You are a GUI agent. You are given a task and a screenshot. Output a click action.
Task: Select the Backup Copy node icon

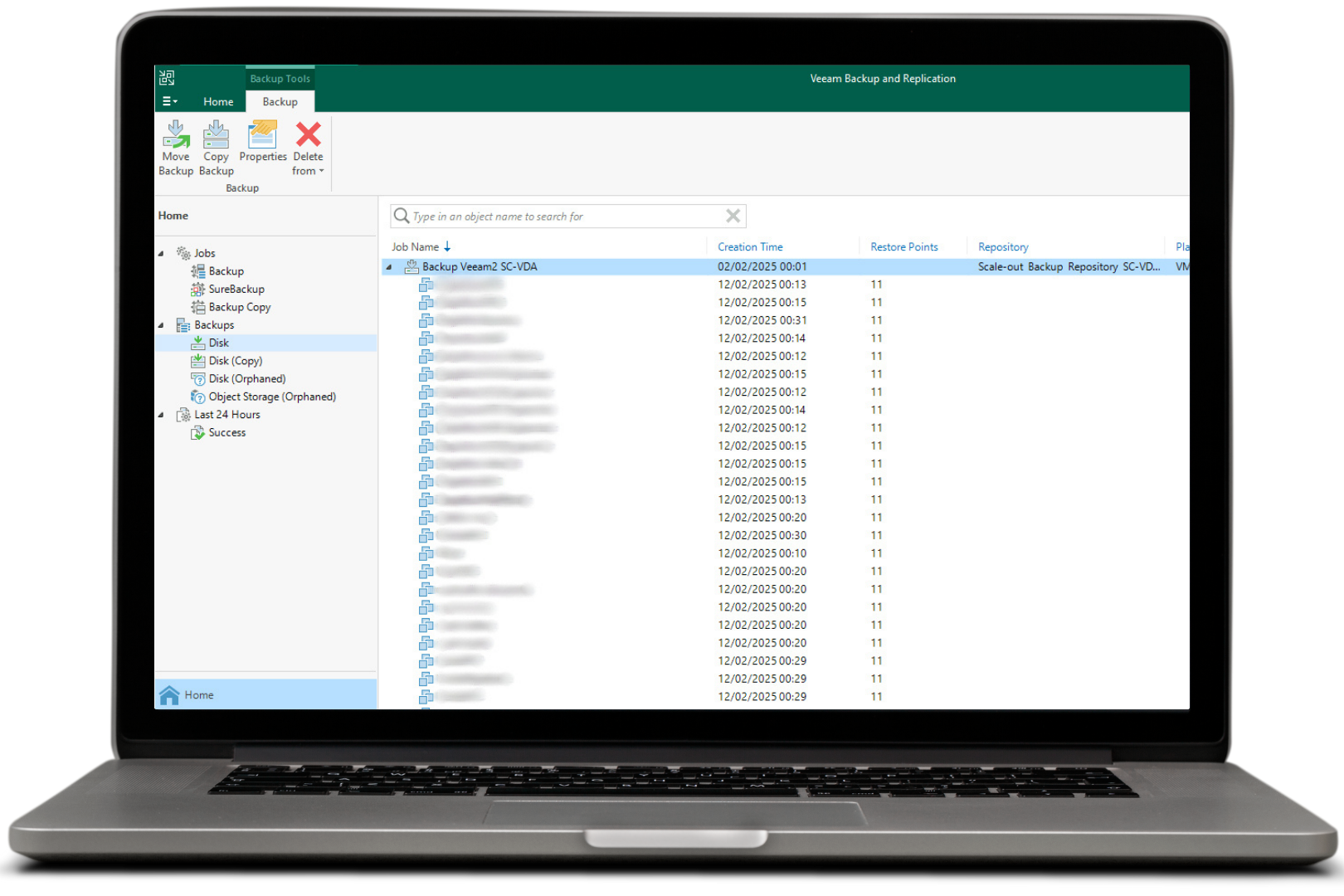coord(198,307)
